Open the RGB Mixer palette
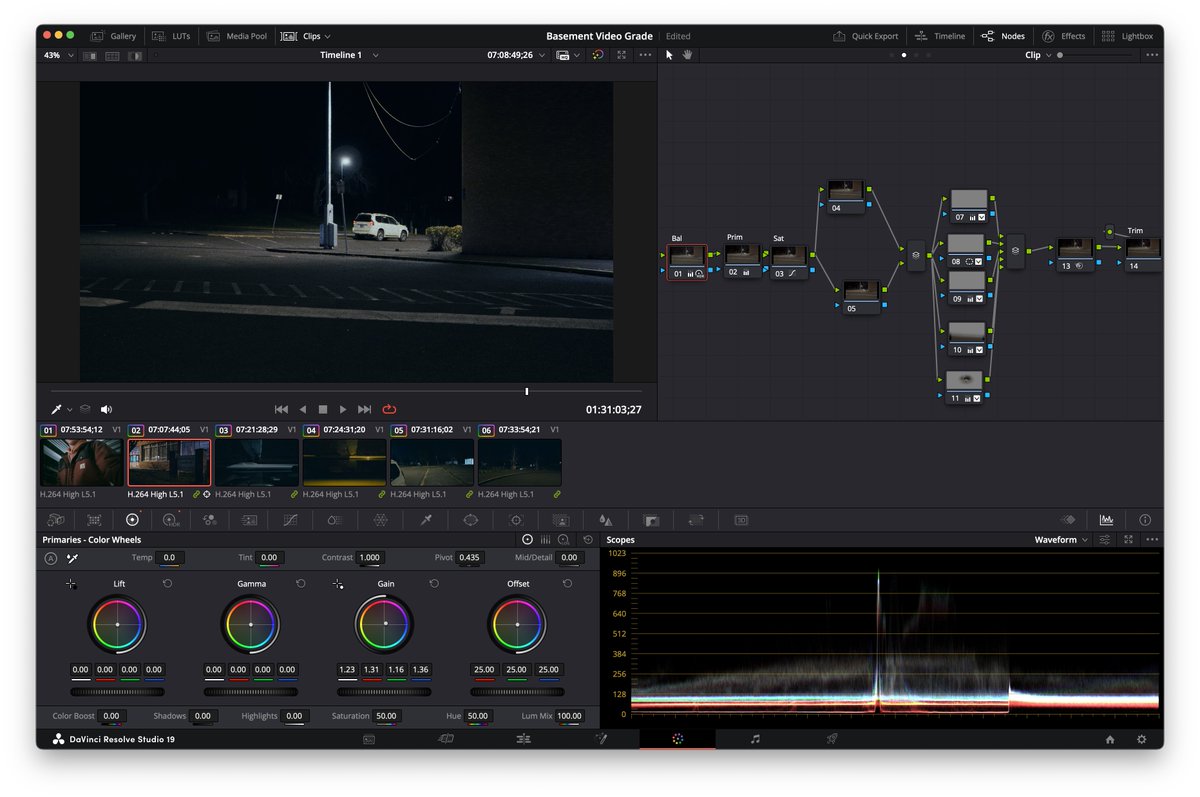Viewport: 1200px width, 797px height. [209, 520]
